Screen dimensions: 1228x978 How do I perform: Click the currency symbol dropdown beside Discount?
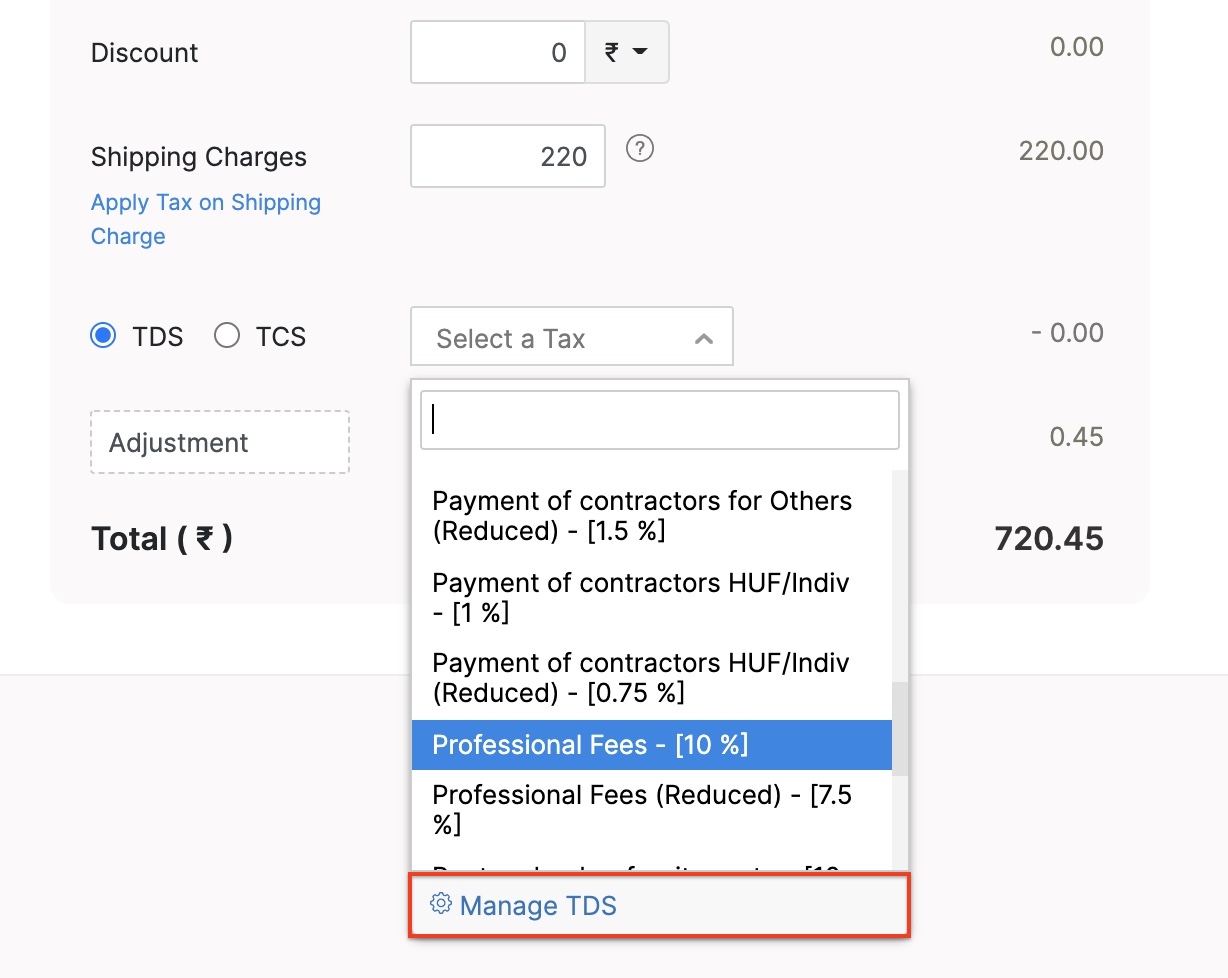628,52
